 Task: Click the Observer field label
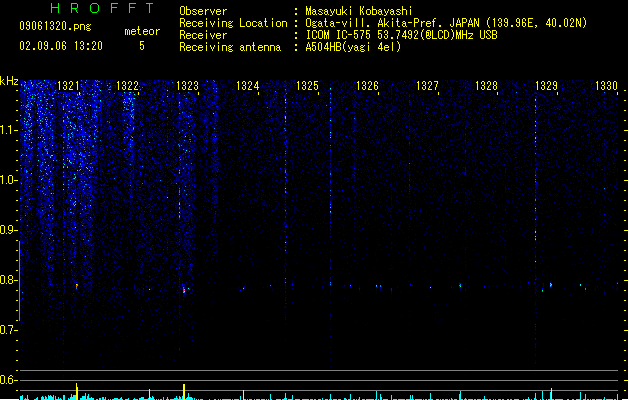(x=203, y=11)
